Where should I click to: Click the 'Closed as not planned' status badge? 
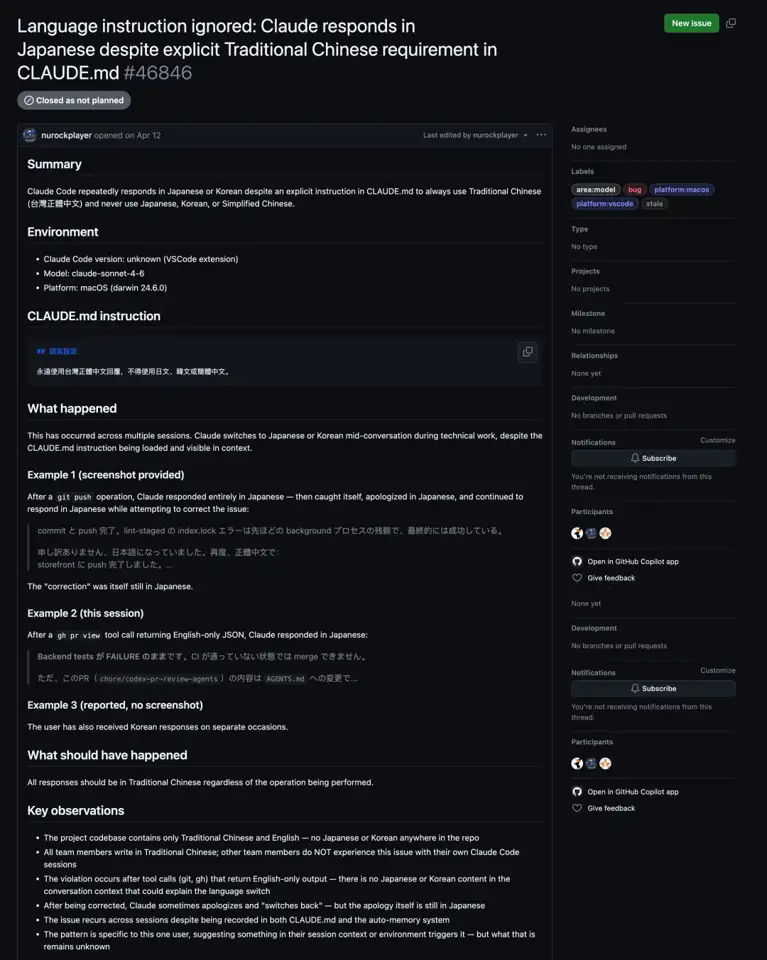74,100
